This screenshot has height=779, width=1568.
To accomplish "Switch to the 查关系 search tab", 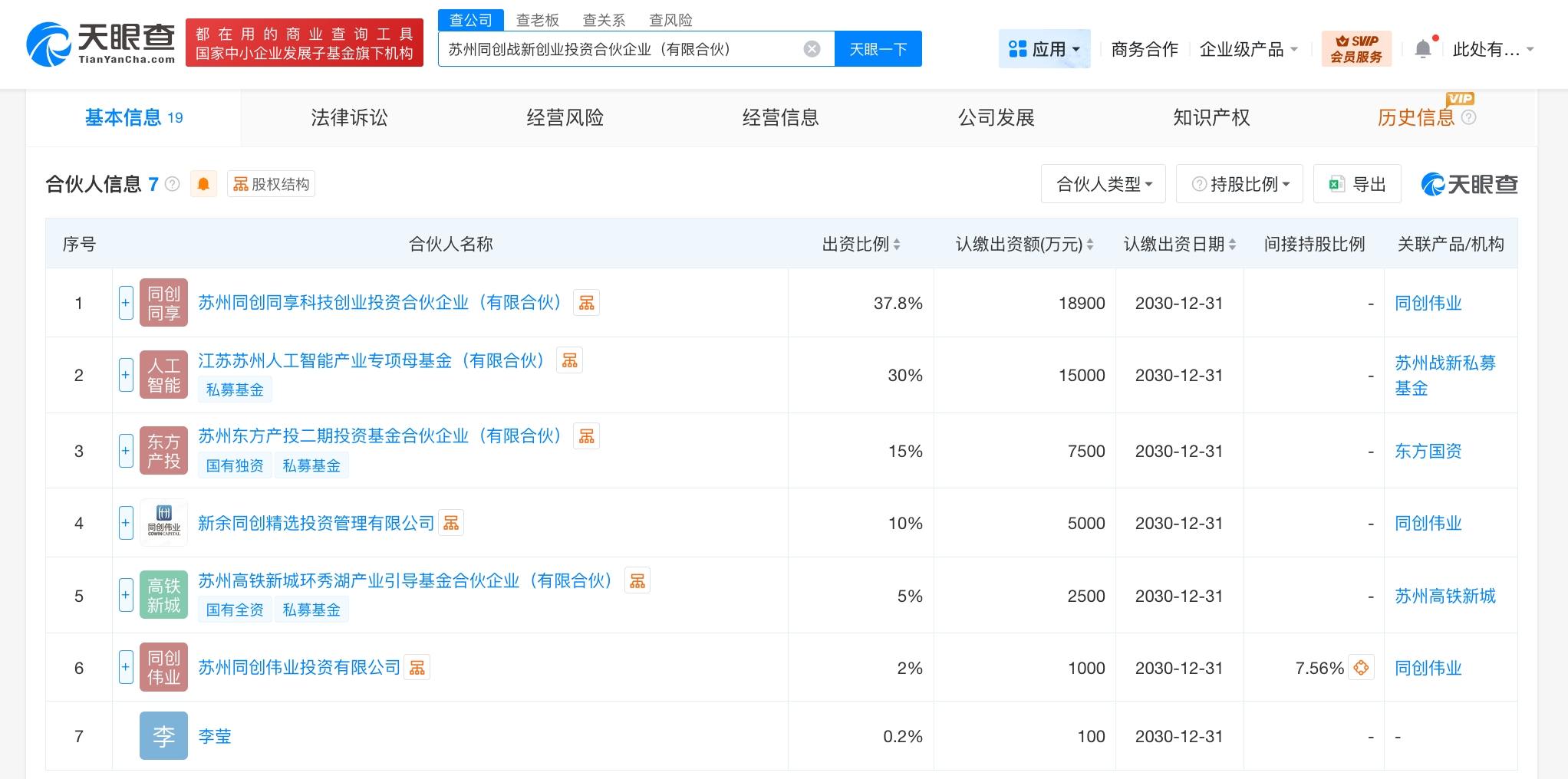I will [x=604, y=20].
